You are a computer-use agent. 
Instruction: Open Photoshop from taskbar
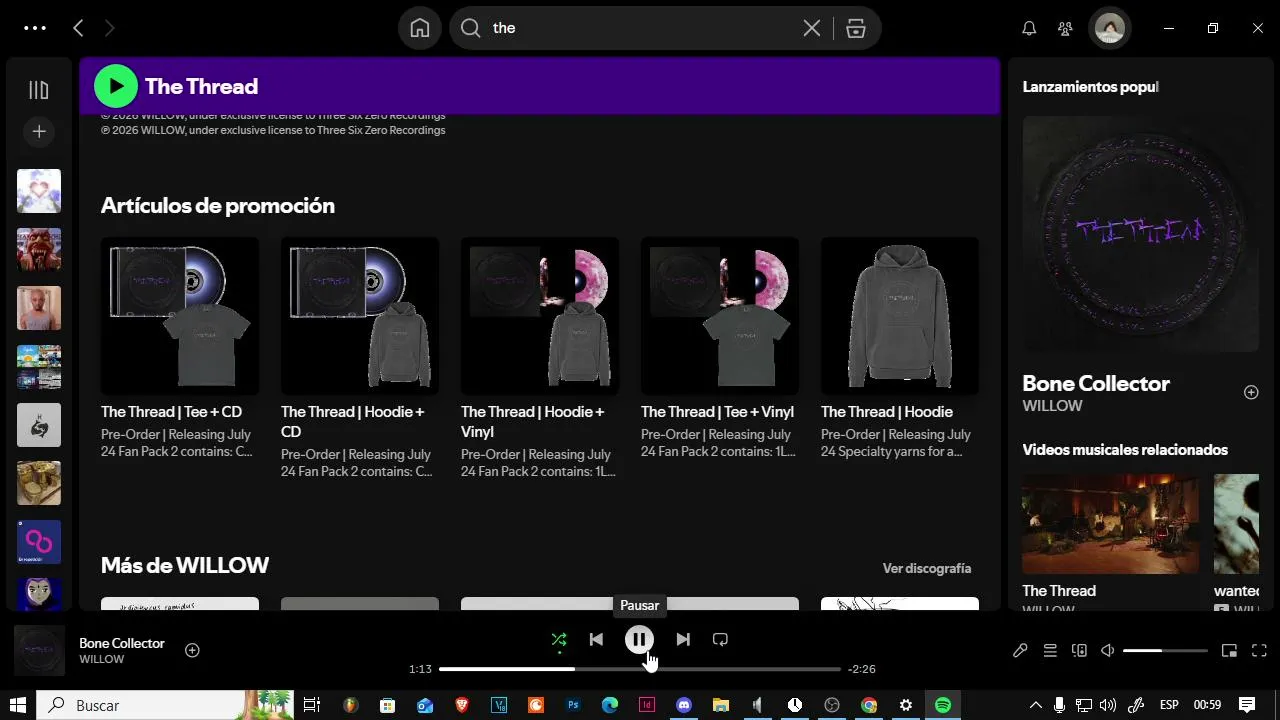[x=573, y=705]
